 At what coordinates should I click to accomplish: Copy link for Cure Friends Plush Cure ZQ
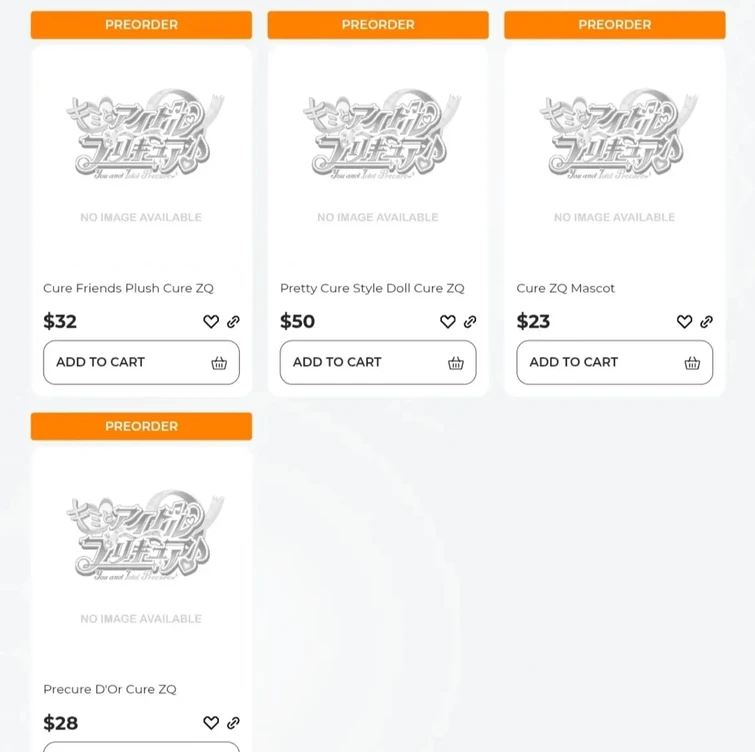pos(233,322)
